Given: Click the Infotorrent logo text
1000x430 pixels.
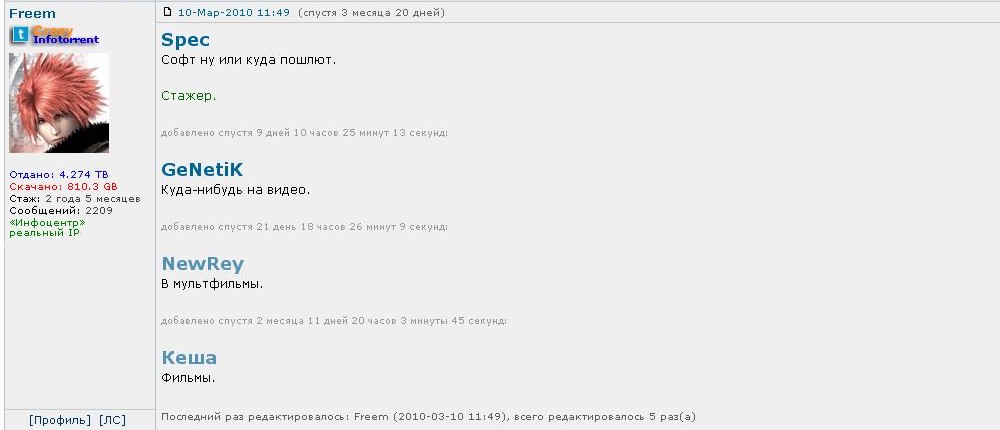Looking at the screenshot, I should point(66,39).
